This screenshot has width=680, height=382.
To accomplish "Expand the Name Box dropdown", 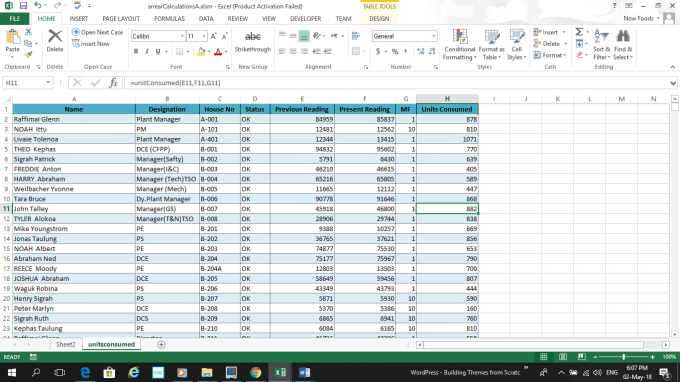I will 48,82.
